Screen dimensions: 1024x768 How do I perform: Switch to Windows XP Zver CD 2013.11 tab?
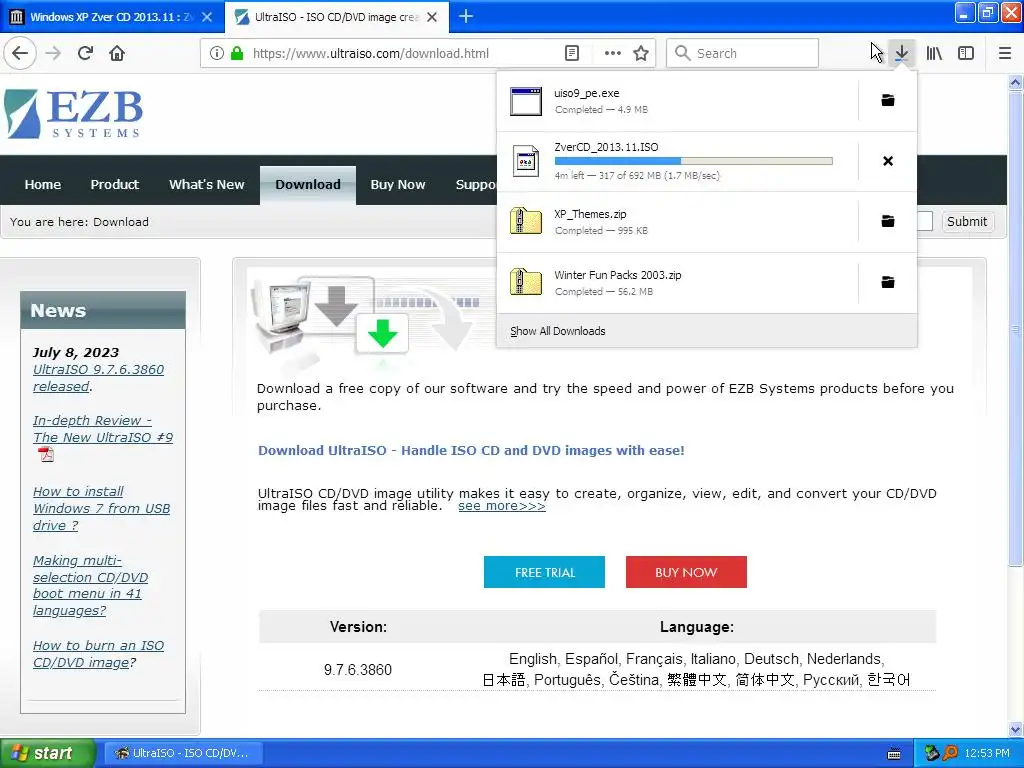click(x=112, y=17)
